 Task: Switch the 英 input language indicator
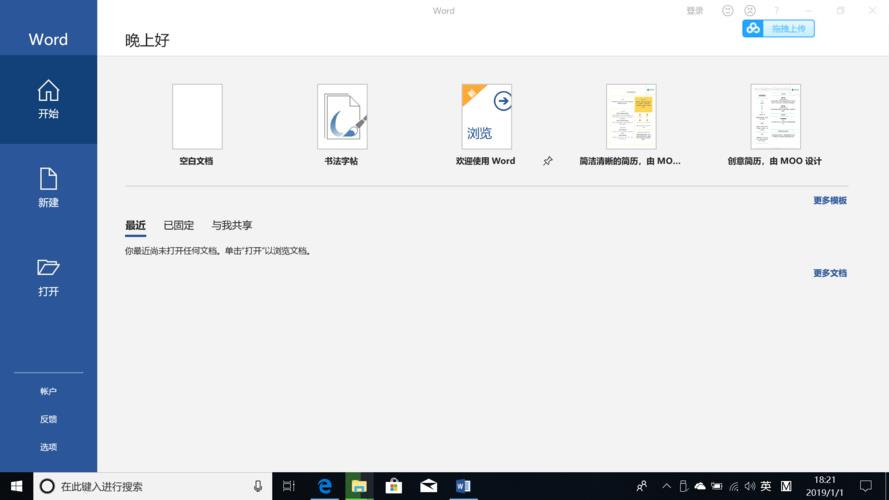point(766,486)
